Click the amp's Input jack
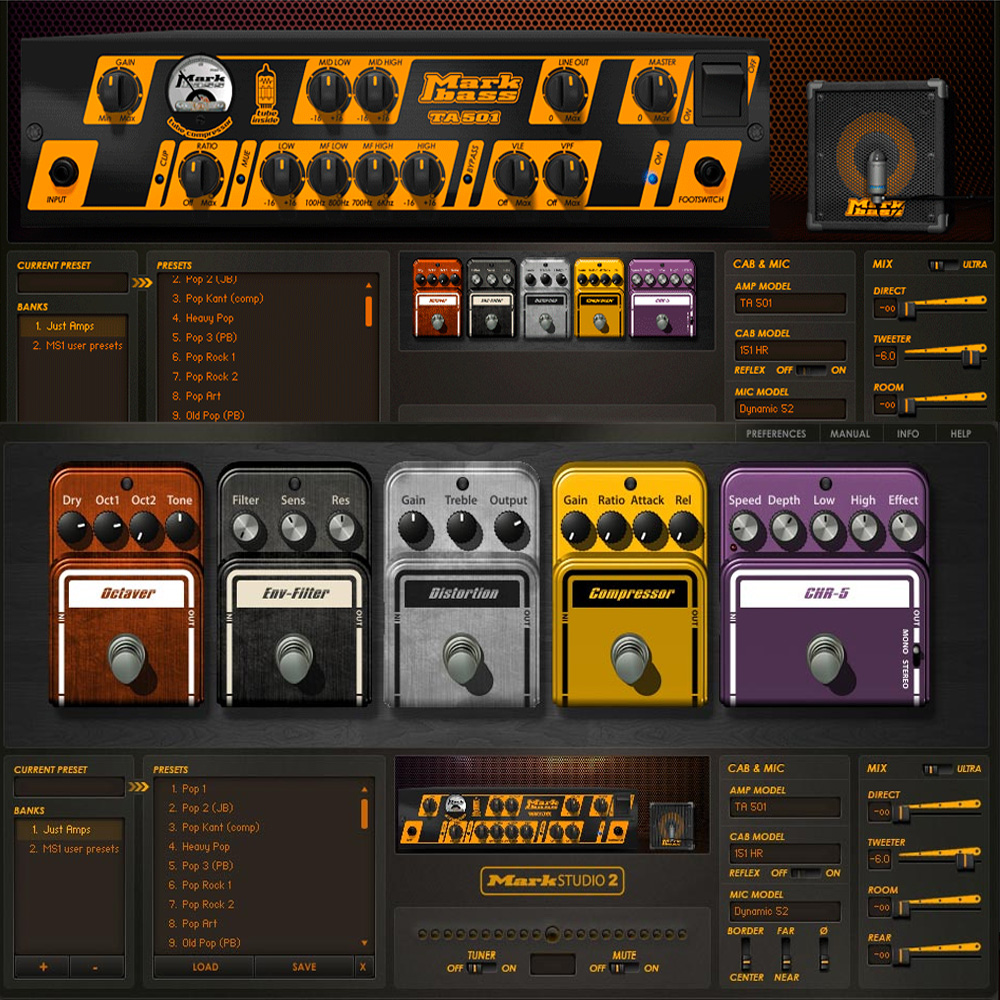1000x1000 pixels. (x=63, y=172)
